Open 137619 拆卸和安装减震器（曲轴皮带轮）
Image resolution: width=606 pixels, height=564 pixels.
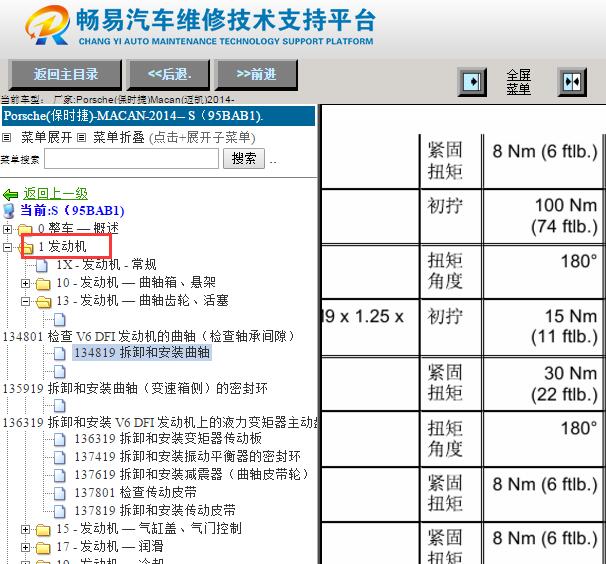(192, 474)
